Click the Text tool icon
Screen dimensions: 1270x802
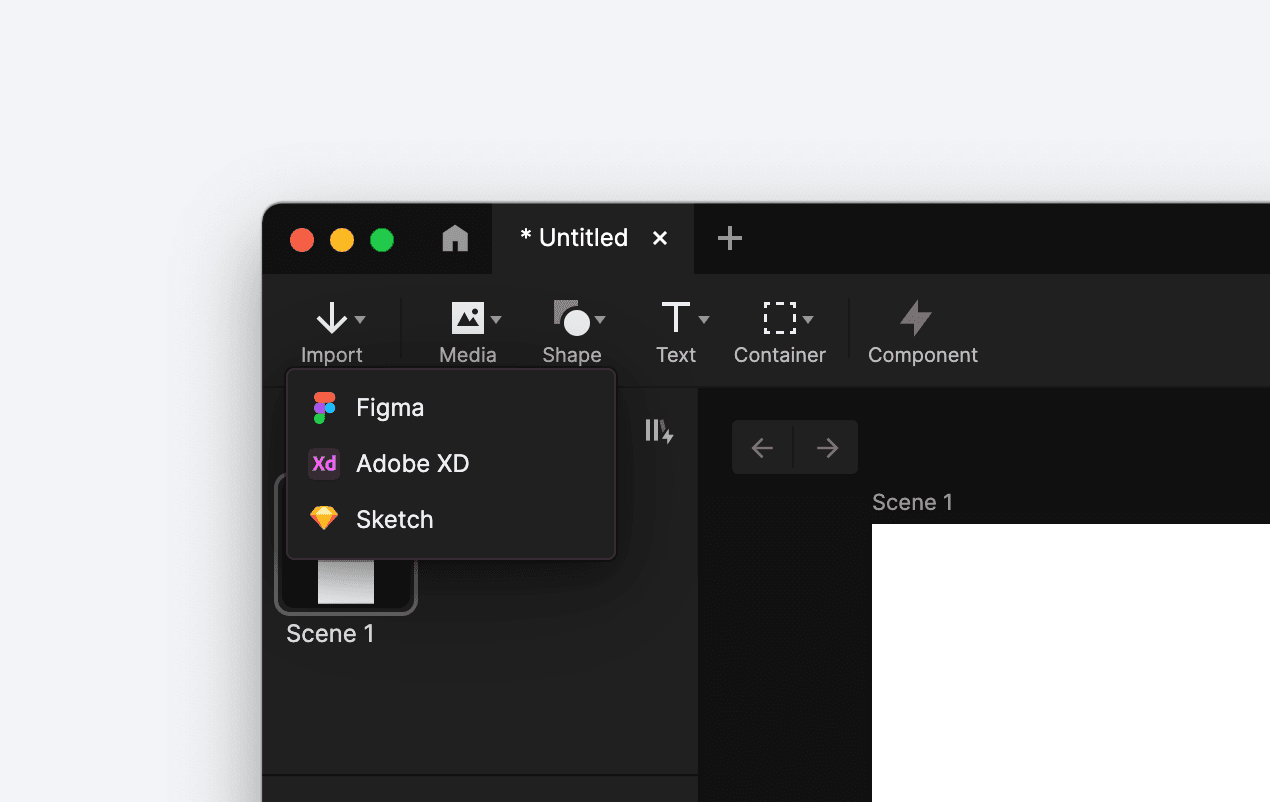point(674,316)
